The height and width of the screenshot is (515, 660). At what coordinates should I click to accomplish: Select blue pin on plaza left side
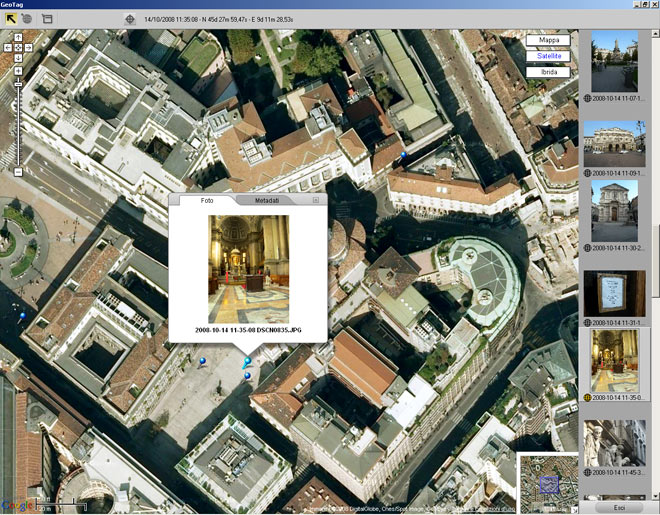[x=203, y=361]
